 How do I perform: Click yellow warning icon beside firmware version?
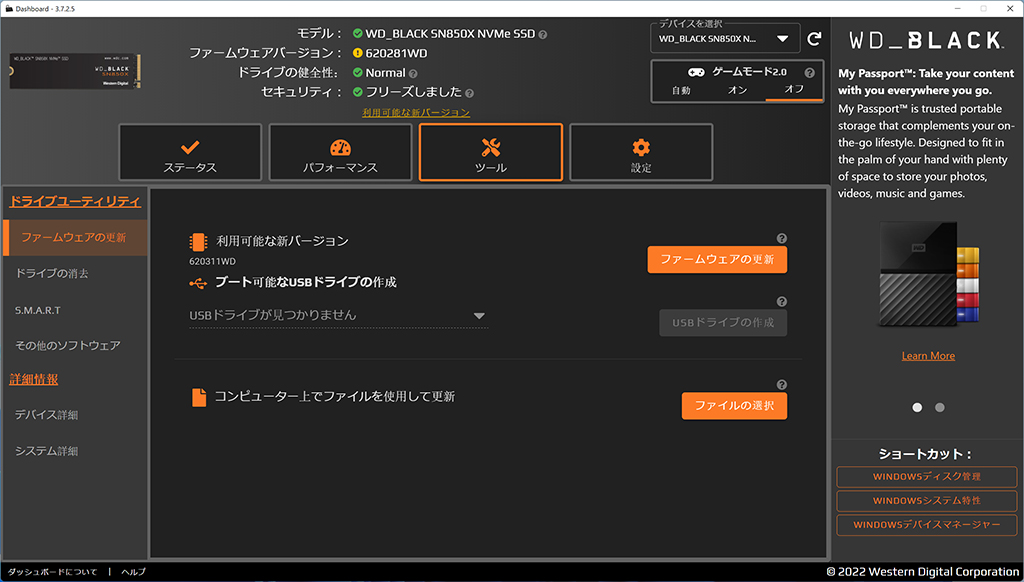(x=357, y=53)
